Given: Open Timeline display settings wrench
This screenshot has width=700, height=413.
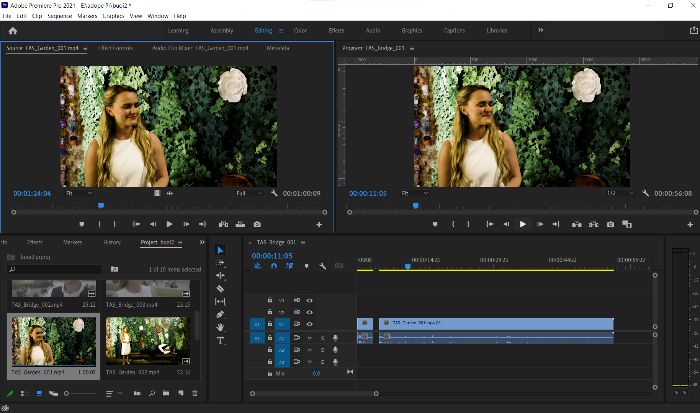Looking at the screenshot, I should point(323,266).
